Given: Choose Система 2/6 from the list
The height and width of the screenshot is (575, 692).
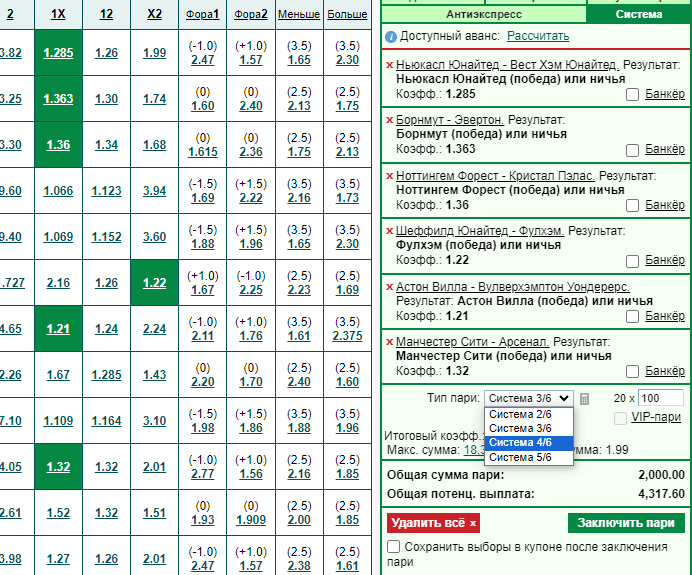Looking at the screenshot, I should [x=529, y=414].
